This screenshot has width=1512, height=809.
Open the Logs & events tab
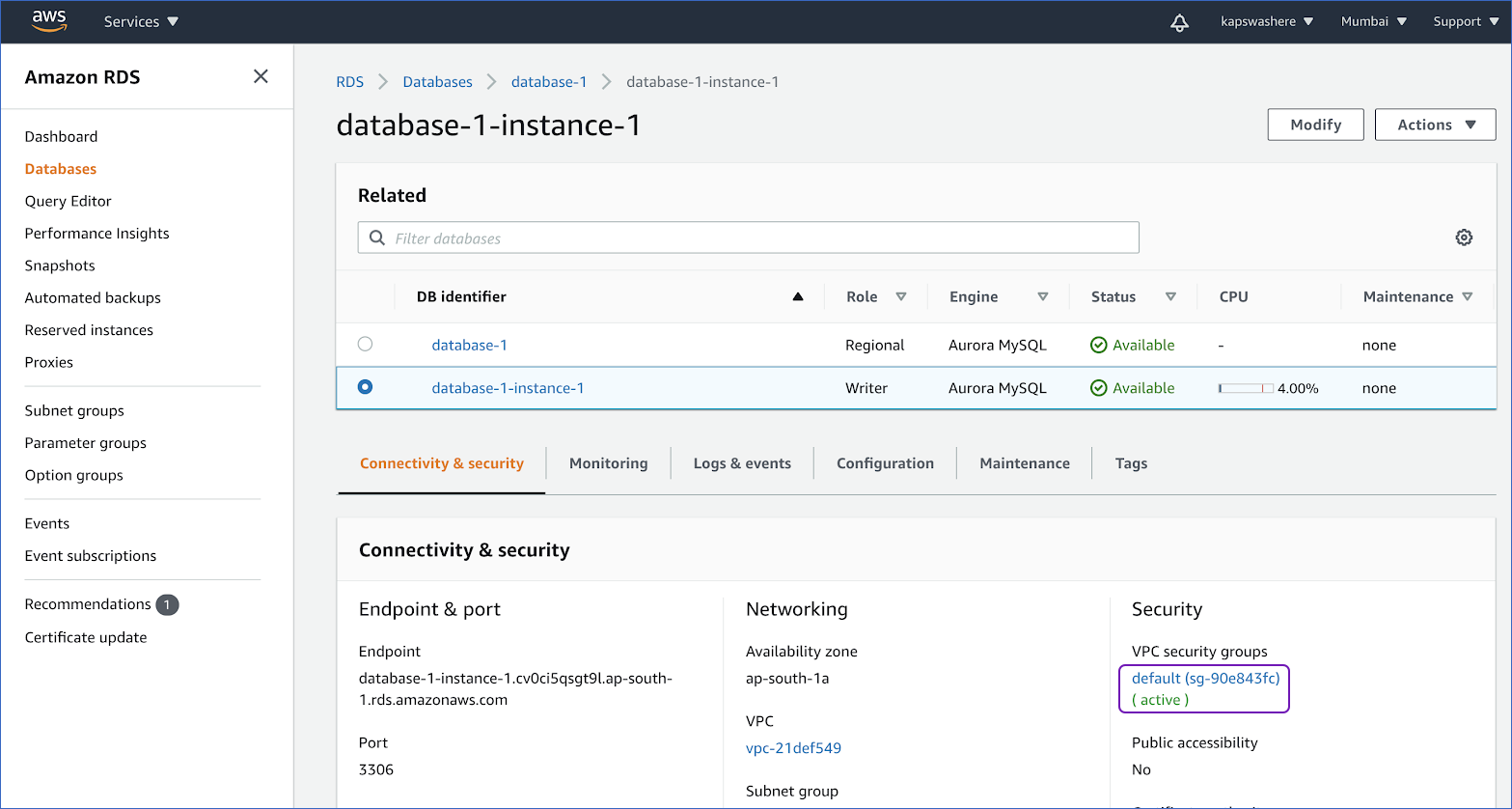(742, 463)
